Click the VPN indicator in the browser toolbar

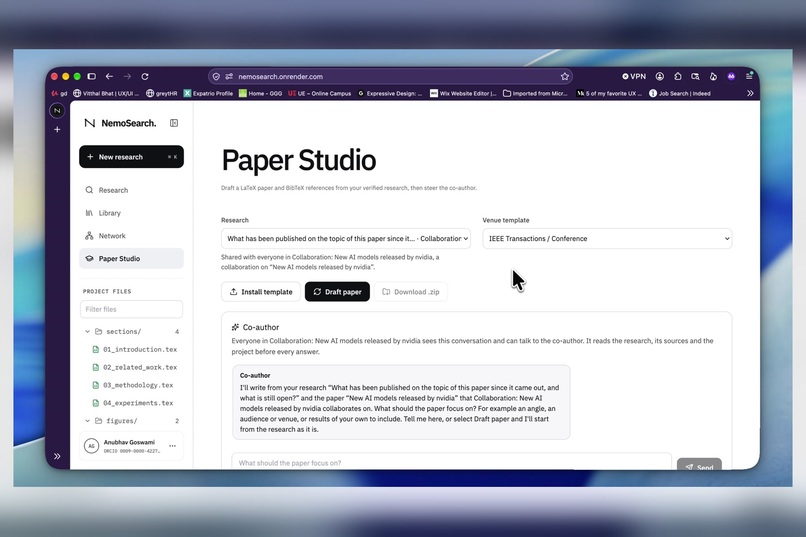pyautogui.click(x=634, y=77)
